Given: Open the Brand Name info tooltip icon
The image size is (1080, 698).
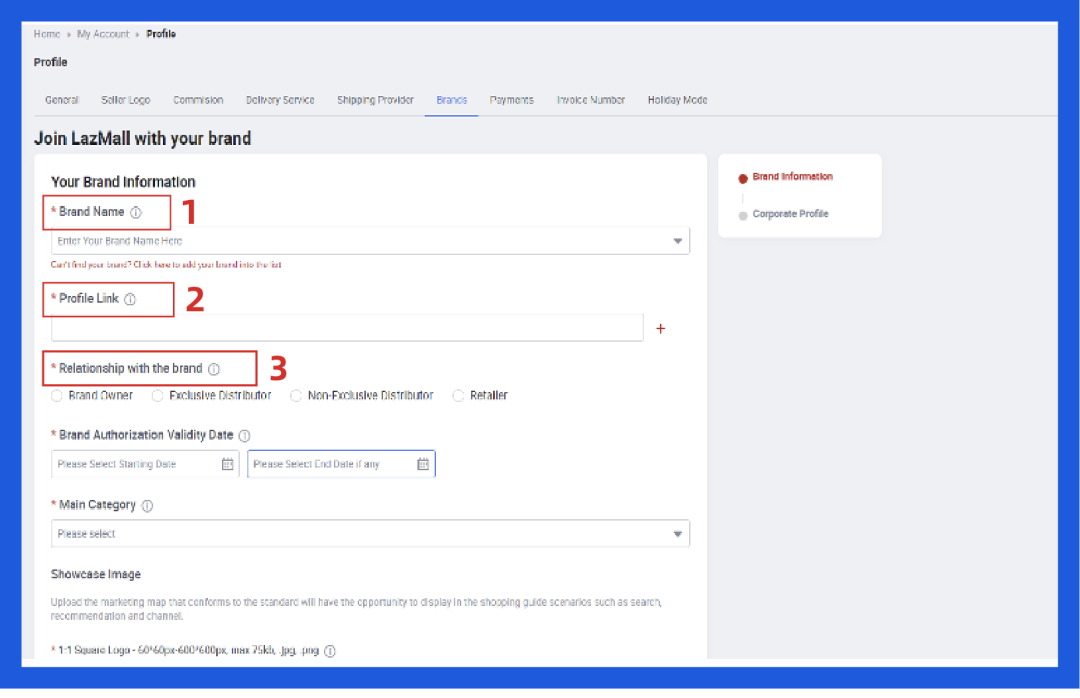Looking at the screenshot, I should 136,212.
